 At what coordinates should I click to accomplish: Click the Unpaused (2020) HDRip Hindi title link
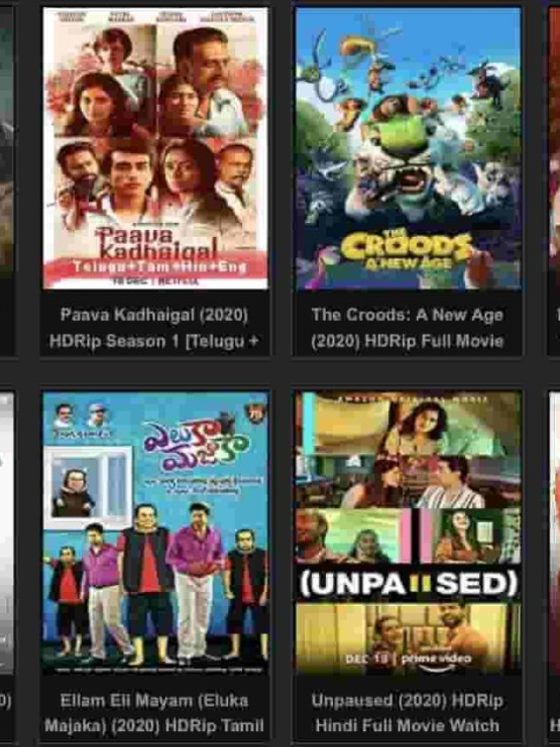coord(407,713)
